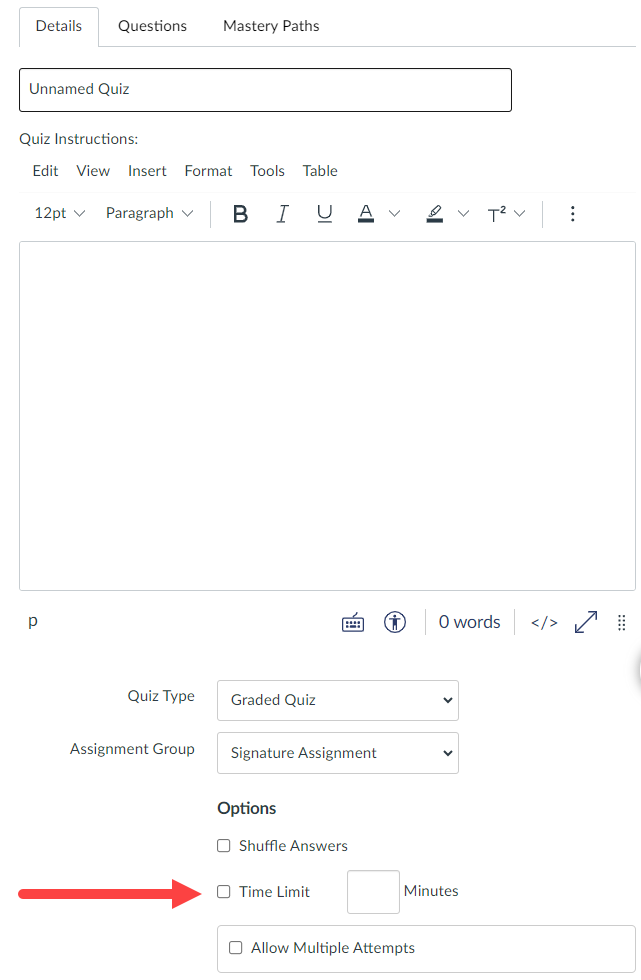
Task: Open the View menu
Action: [93, 171]
